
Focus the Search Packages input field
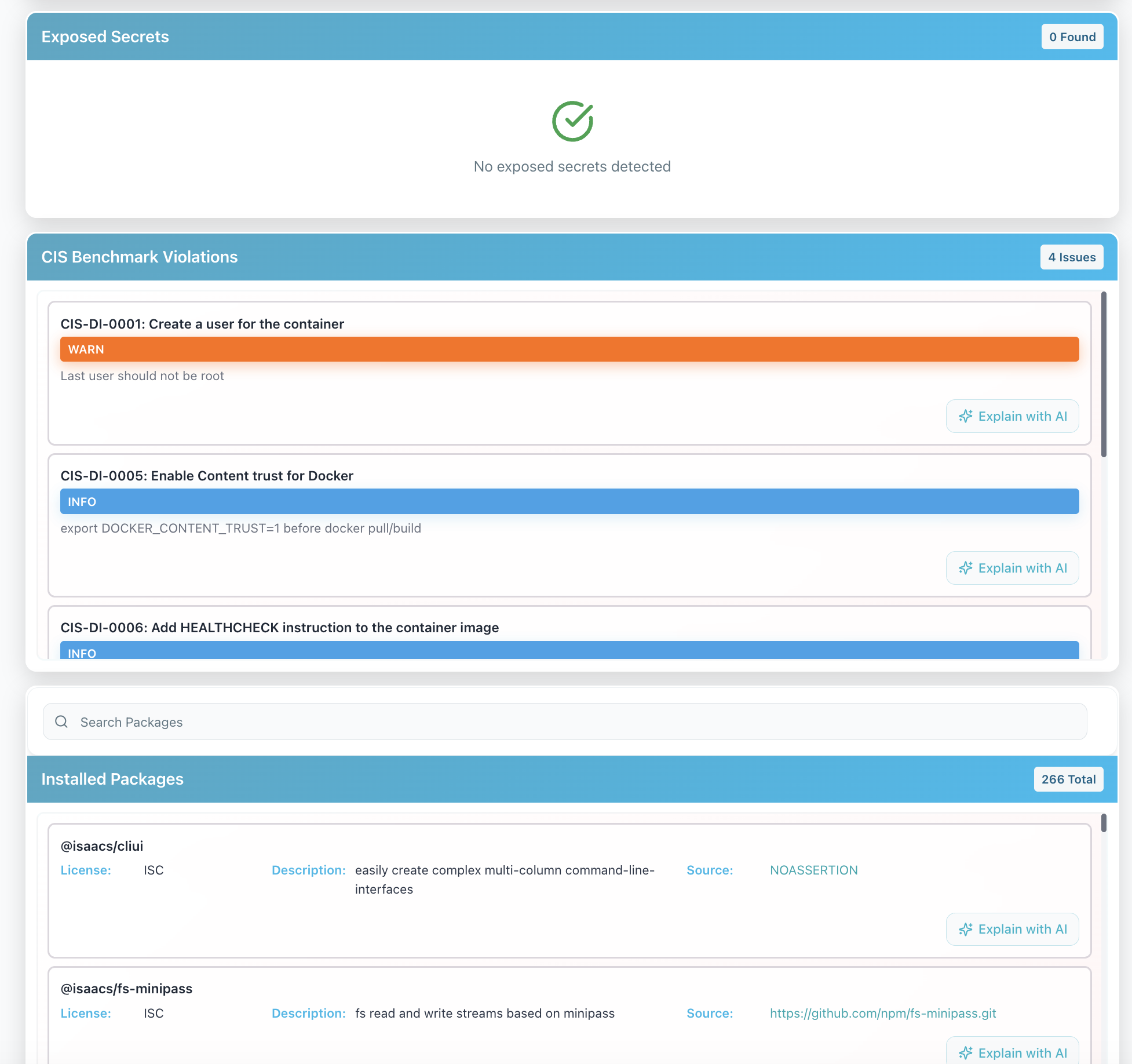coord(574,722)
